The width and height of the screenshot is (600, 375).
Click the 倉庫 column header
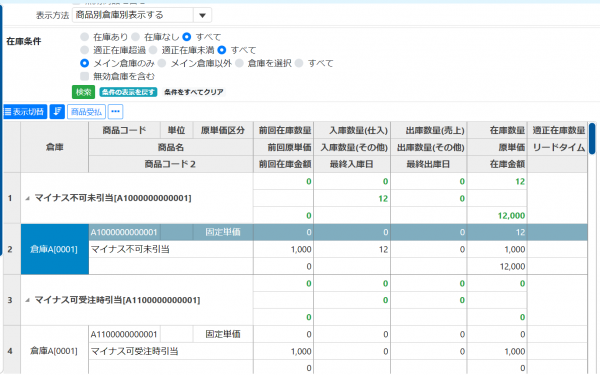tap(55, 147)
